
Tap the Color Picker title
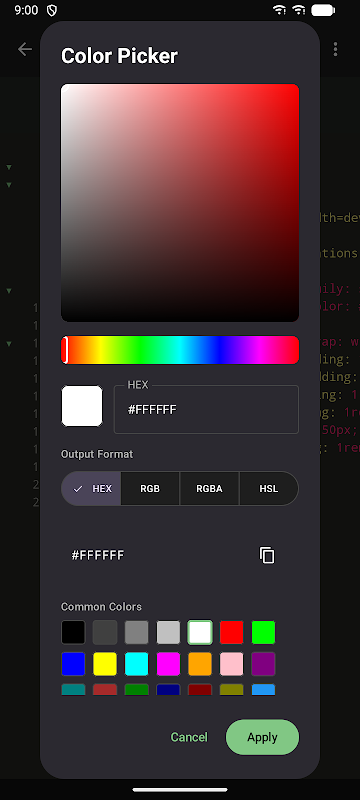(119, 56)
